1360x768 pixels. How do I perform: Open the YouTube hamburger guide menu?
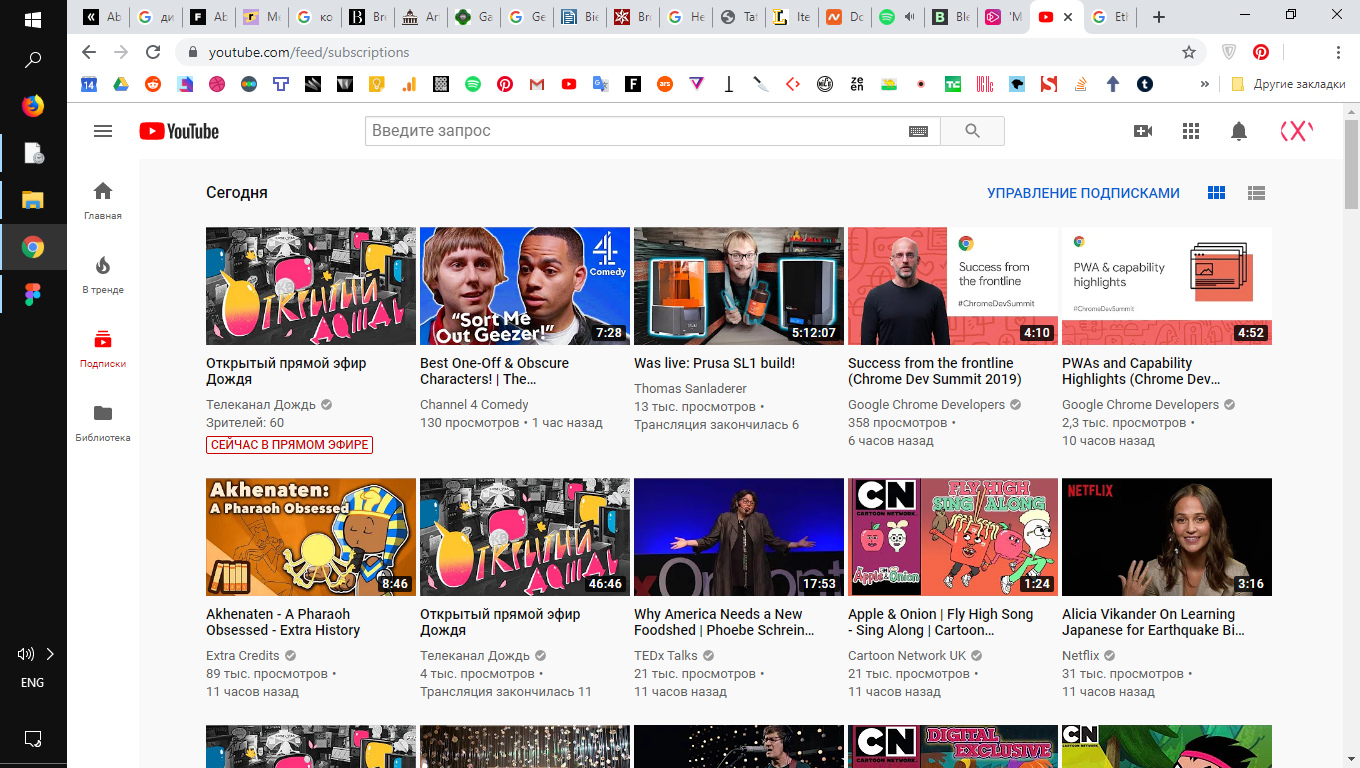pyautogui.click(x=103, y=131)
